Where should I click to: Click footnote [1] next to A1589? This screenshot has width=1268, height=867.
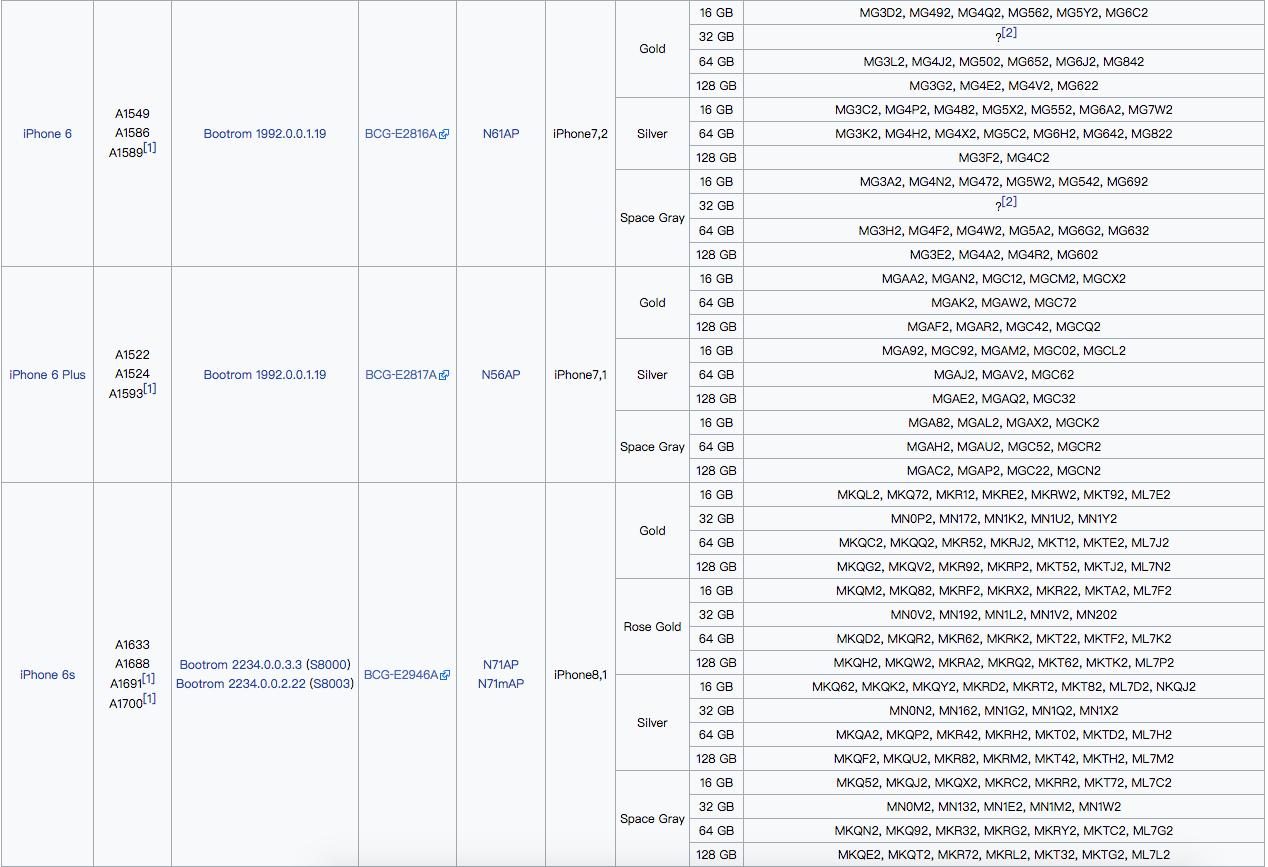click(149, 148)
